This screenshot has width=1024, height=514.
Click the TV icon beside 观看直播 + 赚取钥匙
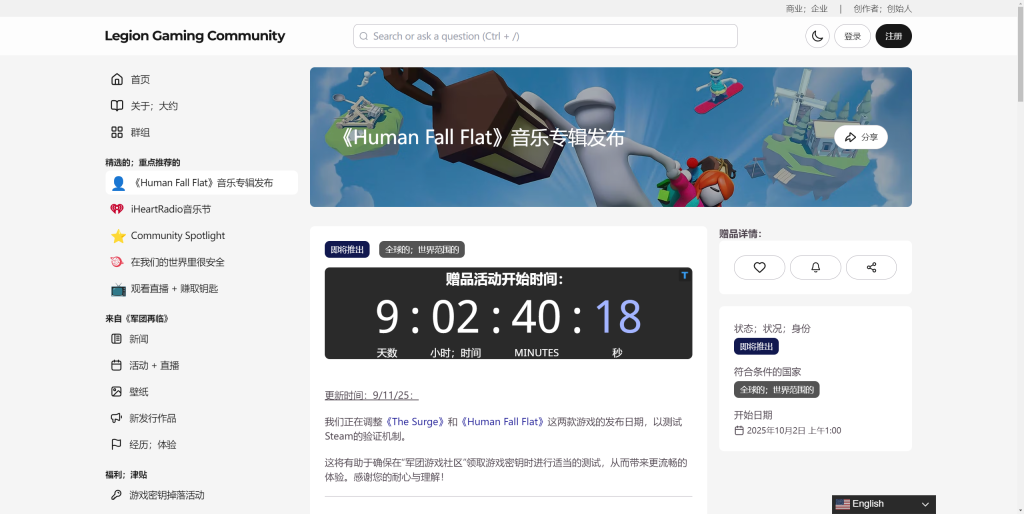(x=118, y=289)
